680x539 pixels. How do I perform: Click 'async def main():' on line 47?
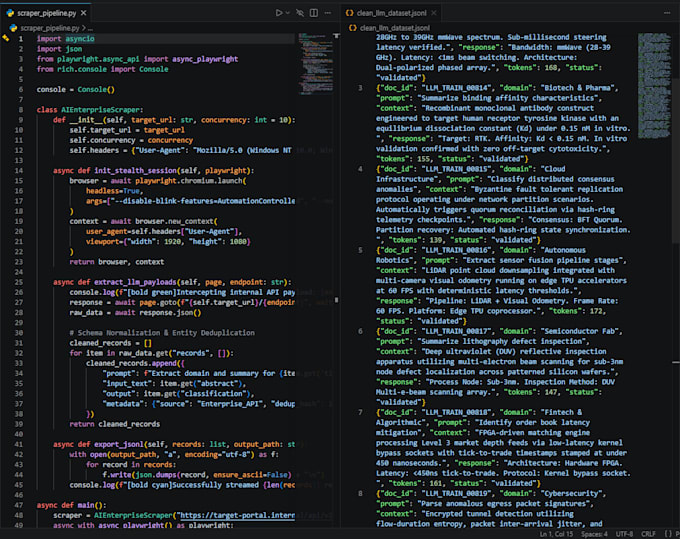pos(72,505)
